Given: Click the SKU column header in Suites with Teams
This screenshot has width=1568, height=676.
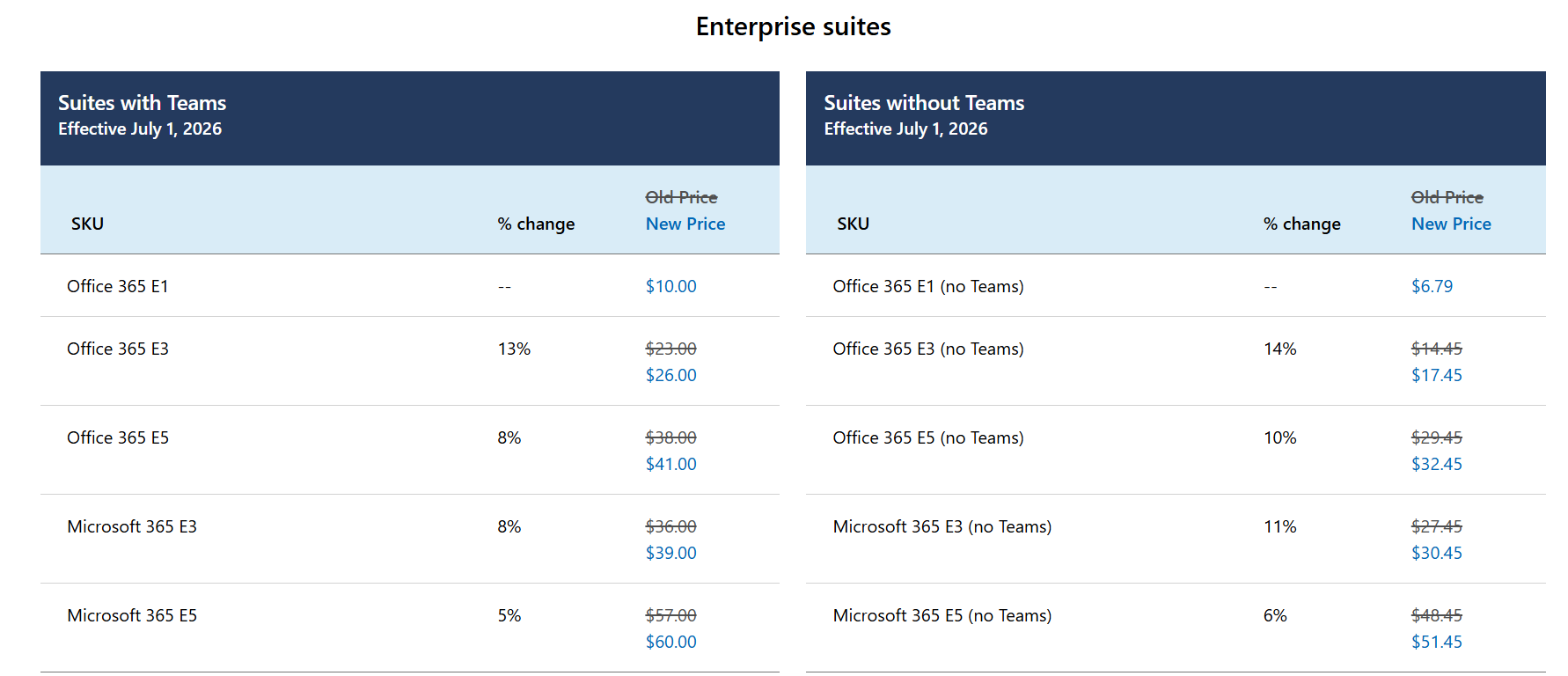Looking at the screenshot, I should coord(87,224).
